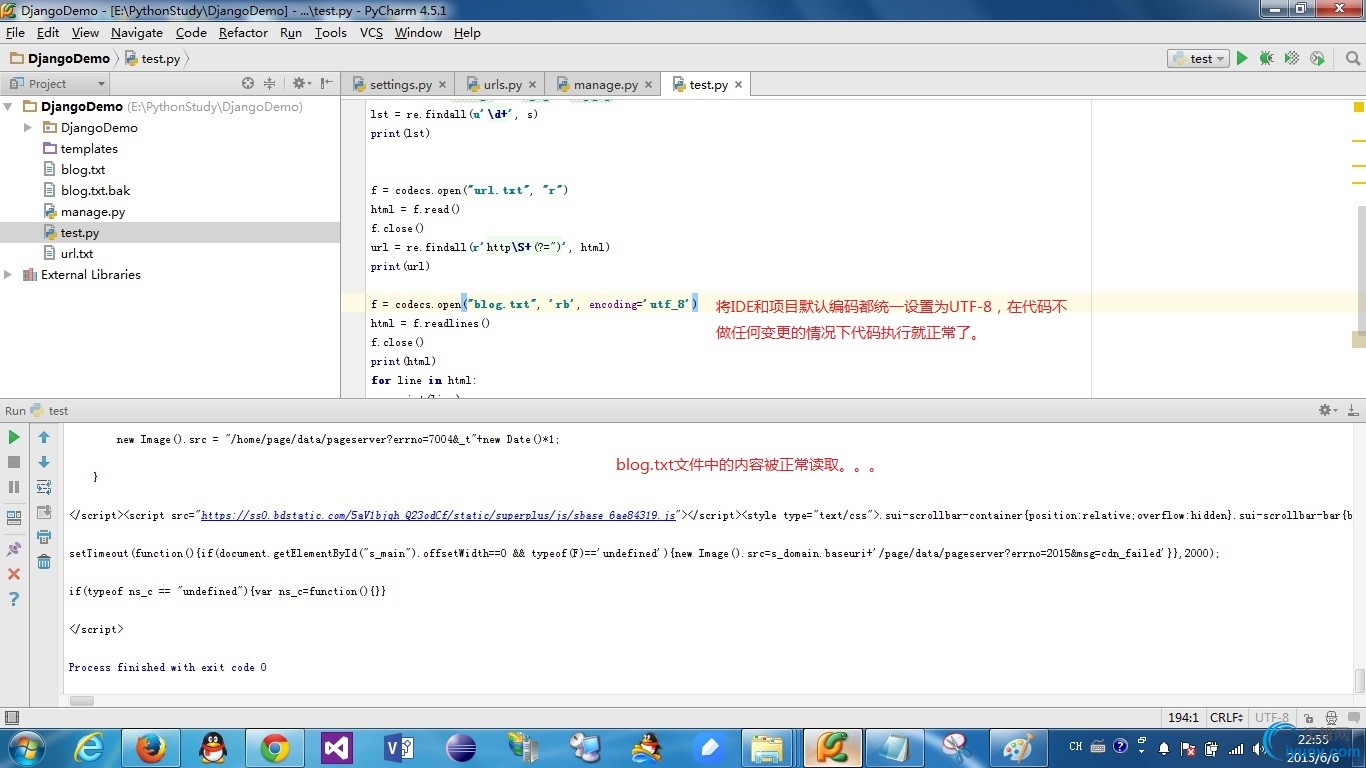Pin the Run tab
This screenshot has height=768, width=1366.
pos(14,549)
